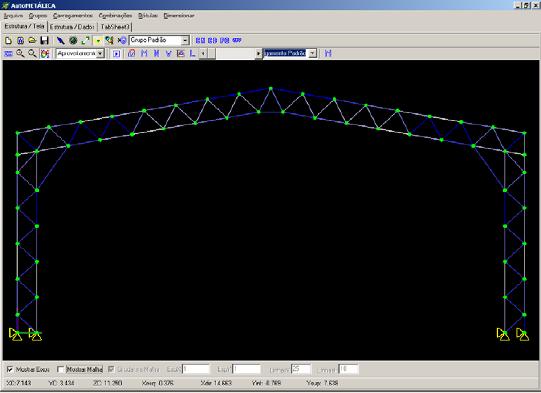Select the blue pencil draw tool

tap(61, 40)
